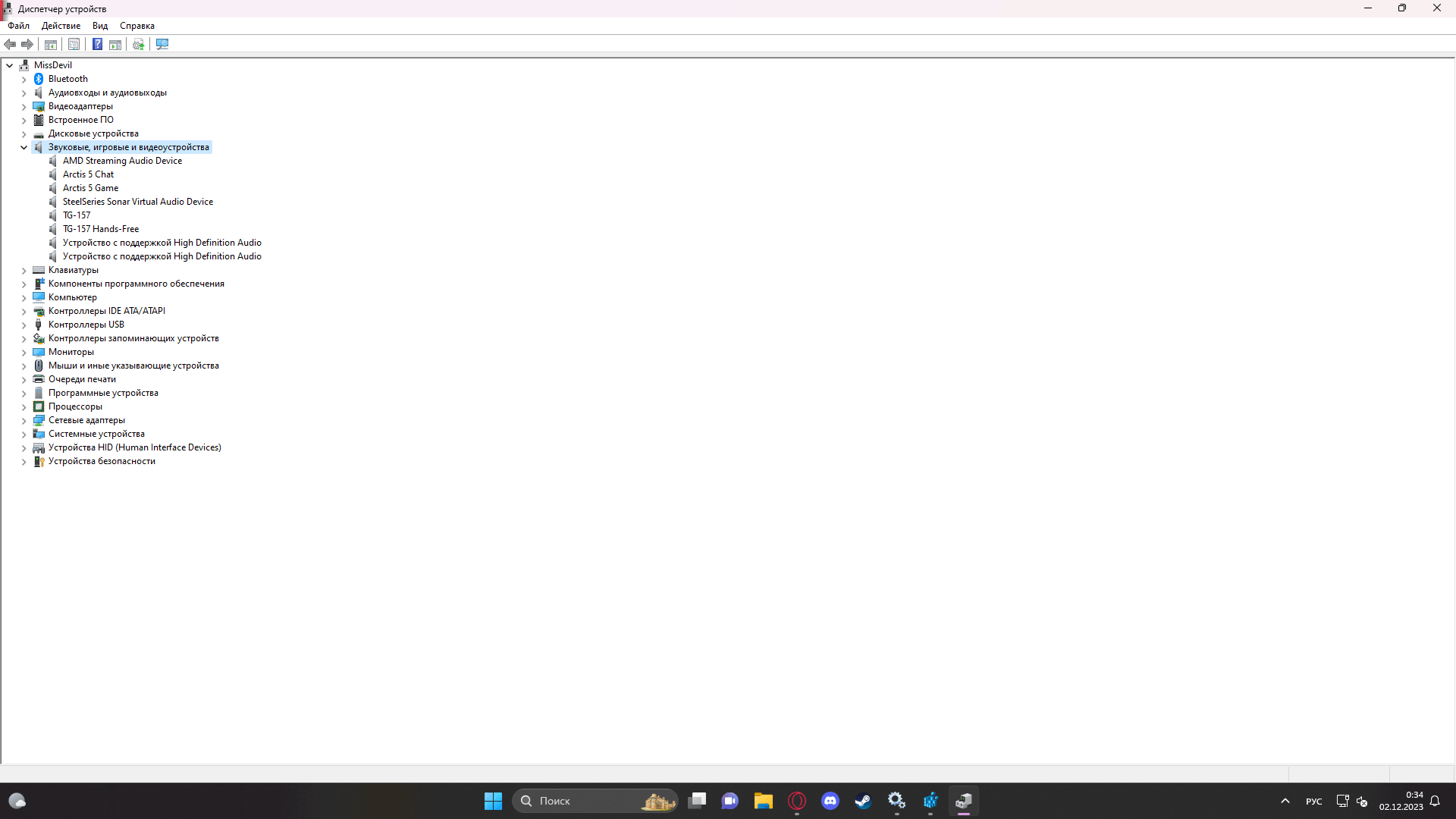The image size is (1456, 819).
Task: Expand the Сетевые адаптеры category
Action: click(x=24, y=420)
